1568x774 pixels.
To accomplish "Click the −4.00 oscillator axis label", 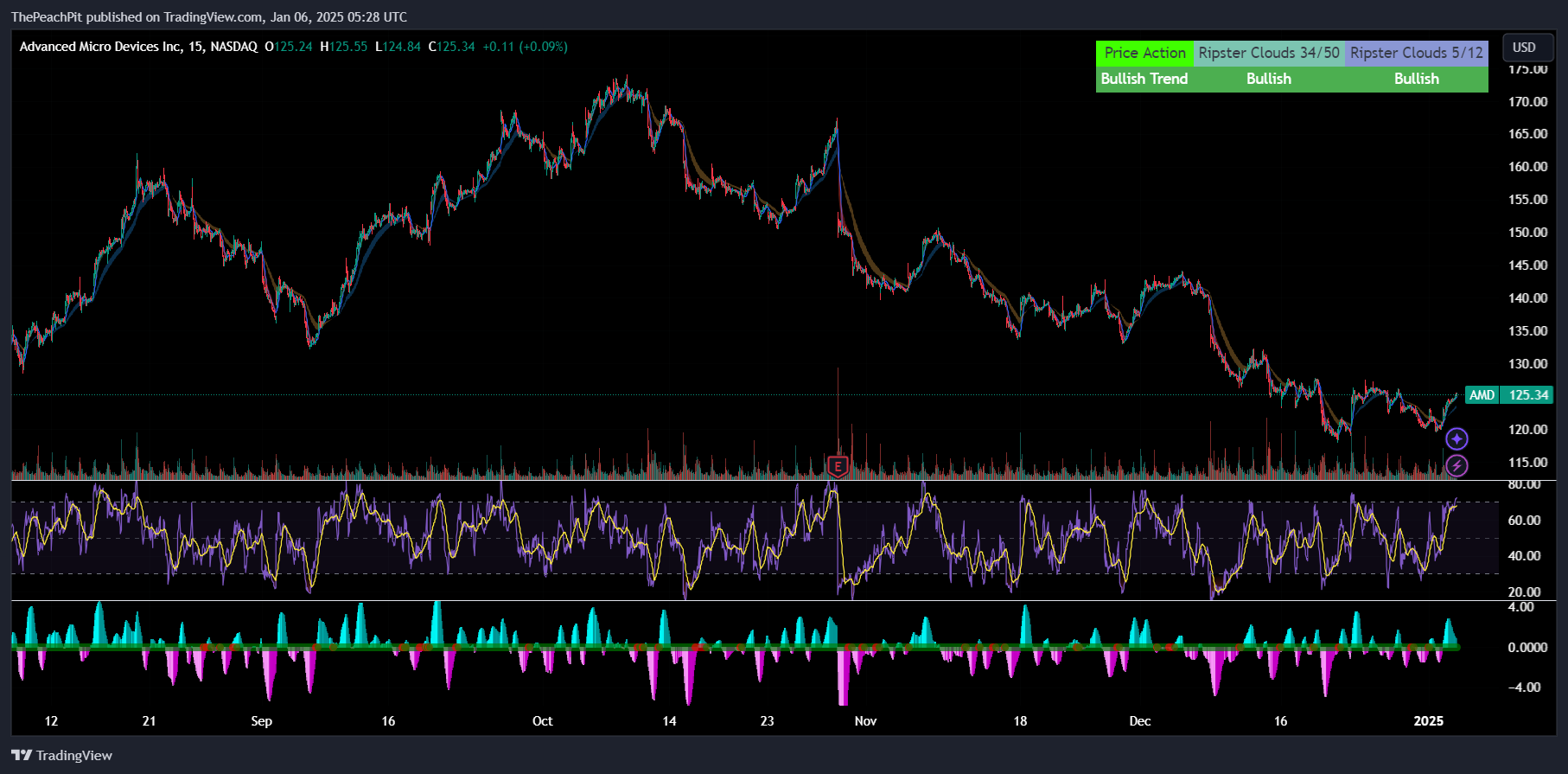I will [1524, 688].
